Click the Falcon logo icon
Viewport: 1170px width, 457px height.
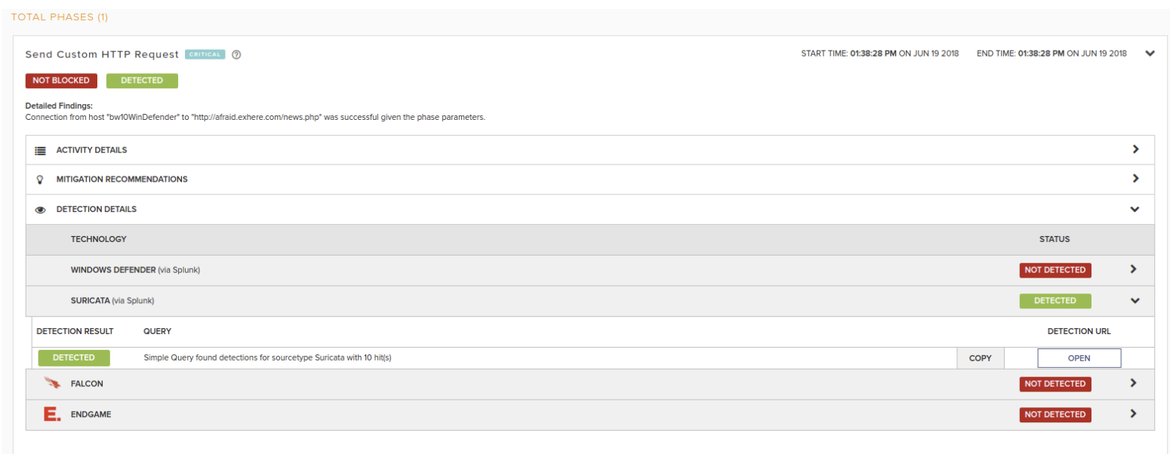point(52,383)
